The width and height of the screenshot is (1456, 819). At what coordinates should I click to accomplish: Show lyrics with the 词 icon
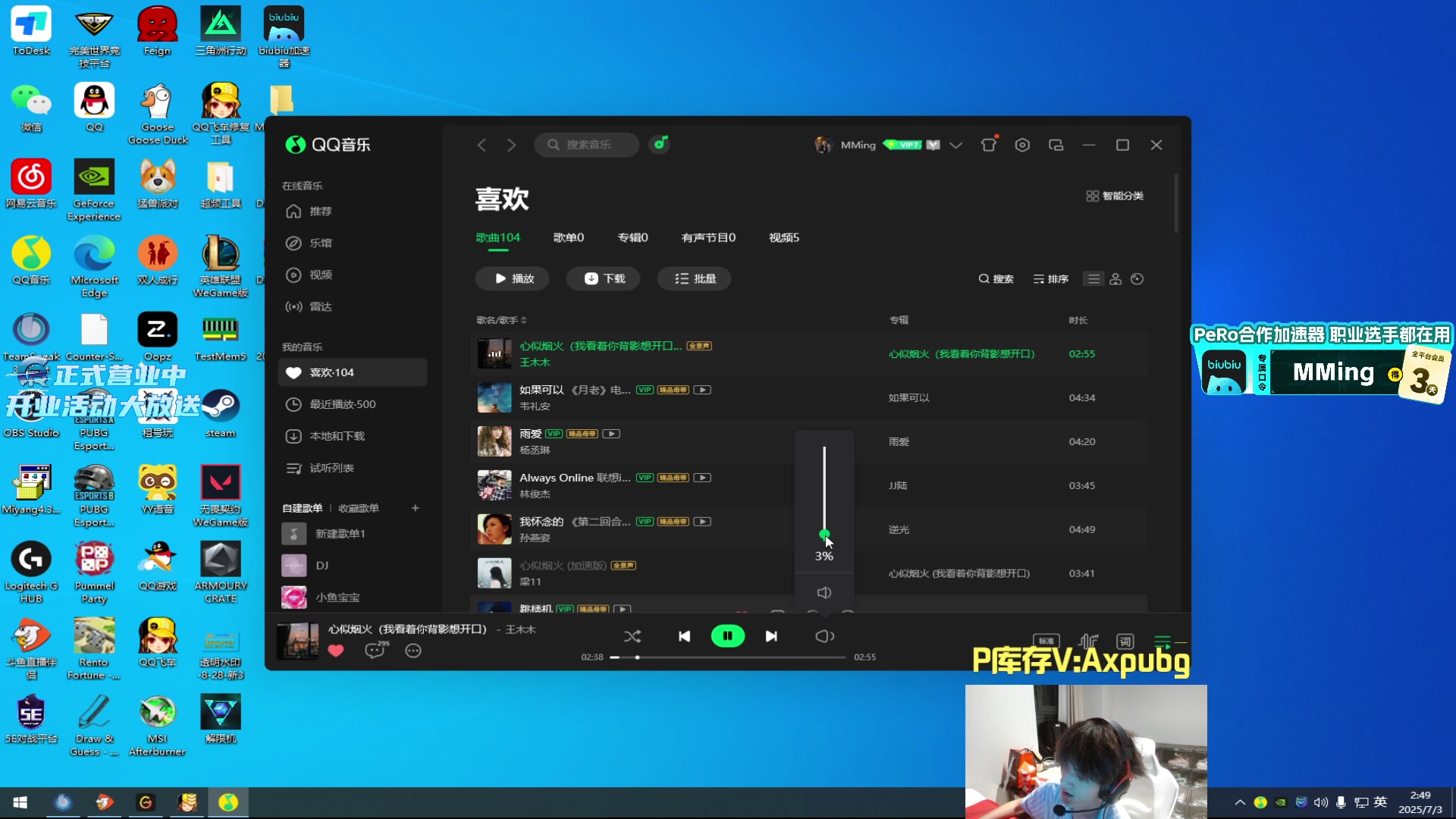tap(1125, 641)
